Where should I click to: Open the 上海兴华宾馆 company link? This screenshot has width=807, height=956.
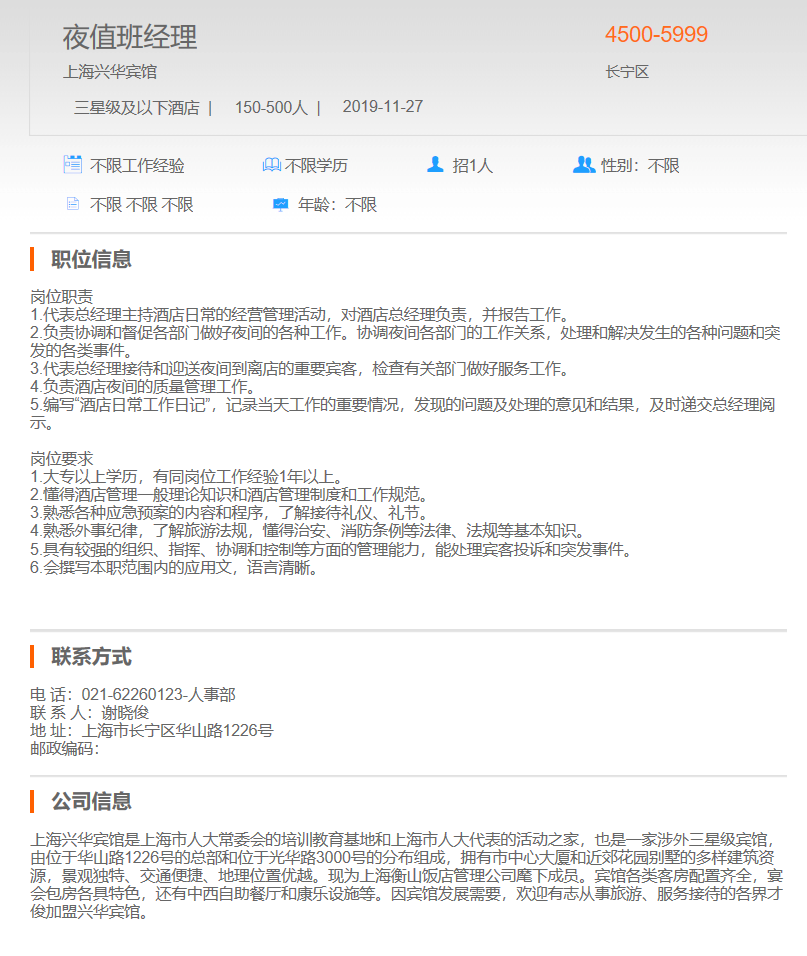click(x=109, y=72)
